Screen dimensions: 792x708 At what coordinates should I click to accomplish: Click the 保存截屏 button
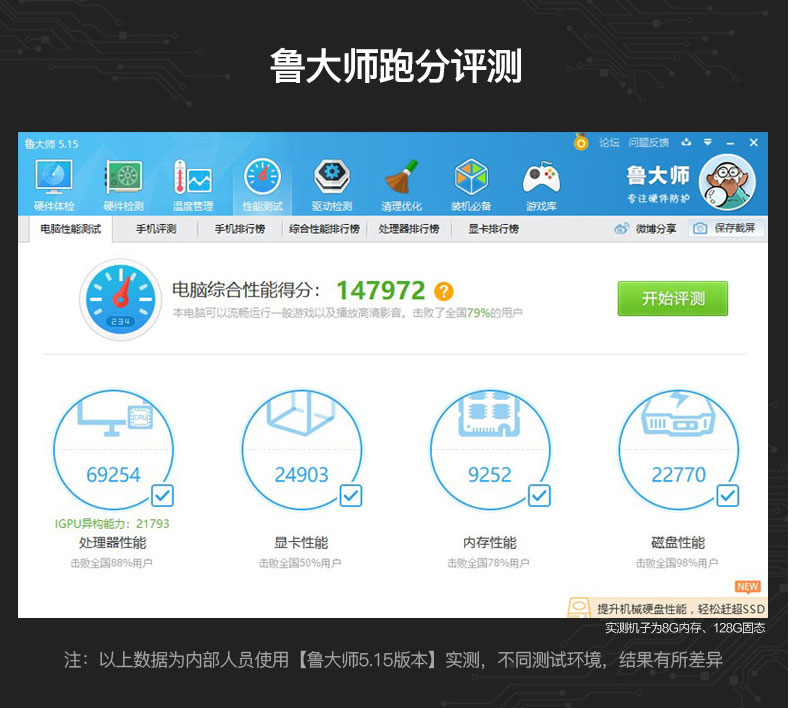pos(727,228)
